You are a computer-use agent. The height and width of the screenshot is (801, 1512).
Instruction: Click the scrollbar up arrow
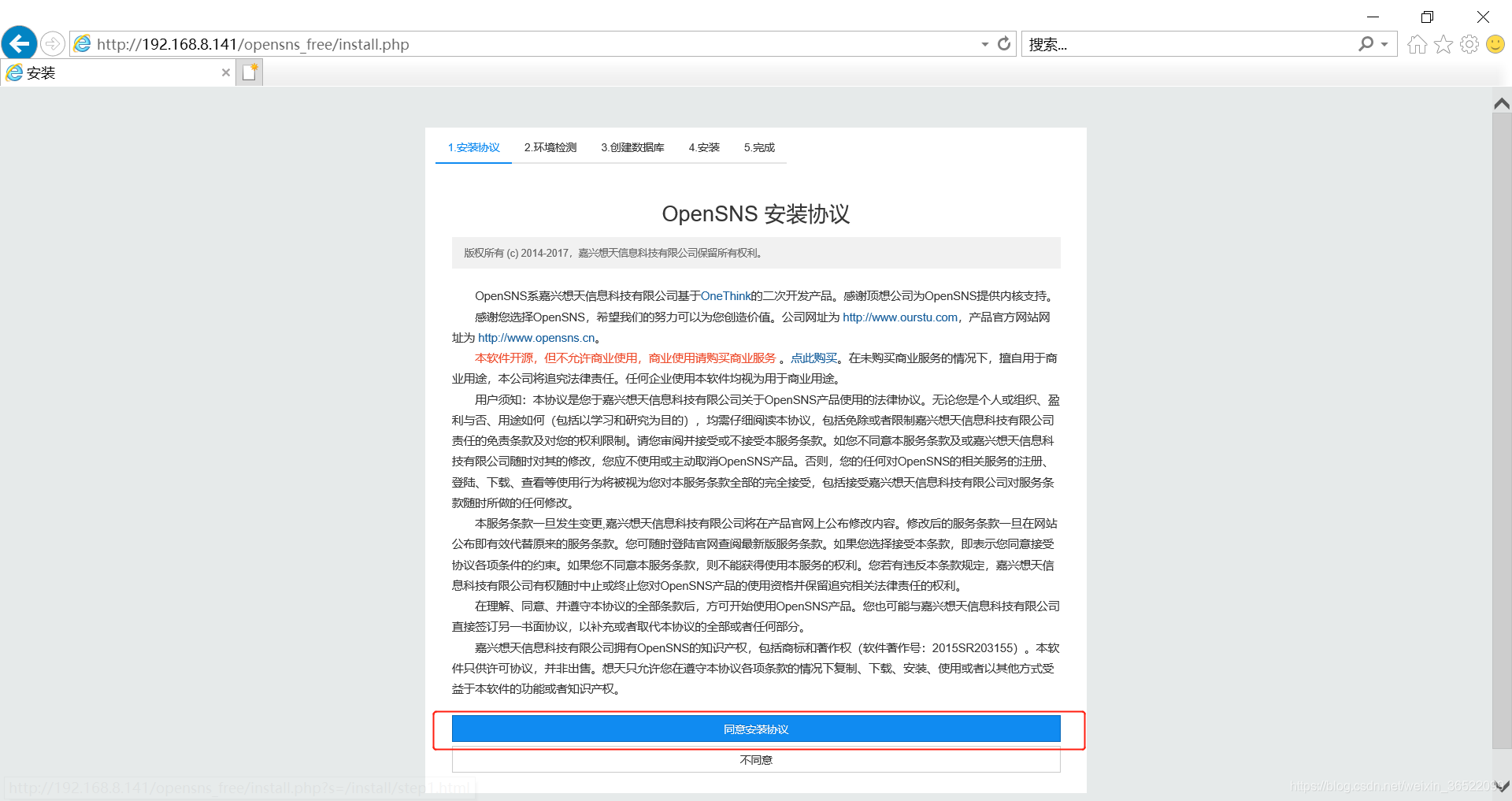click(1502, 103)
